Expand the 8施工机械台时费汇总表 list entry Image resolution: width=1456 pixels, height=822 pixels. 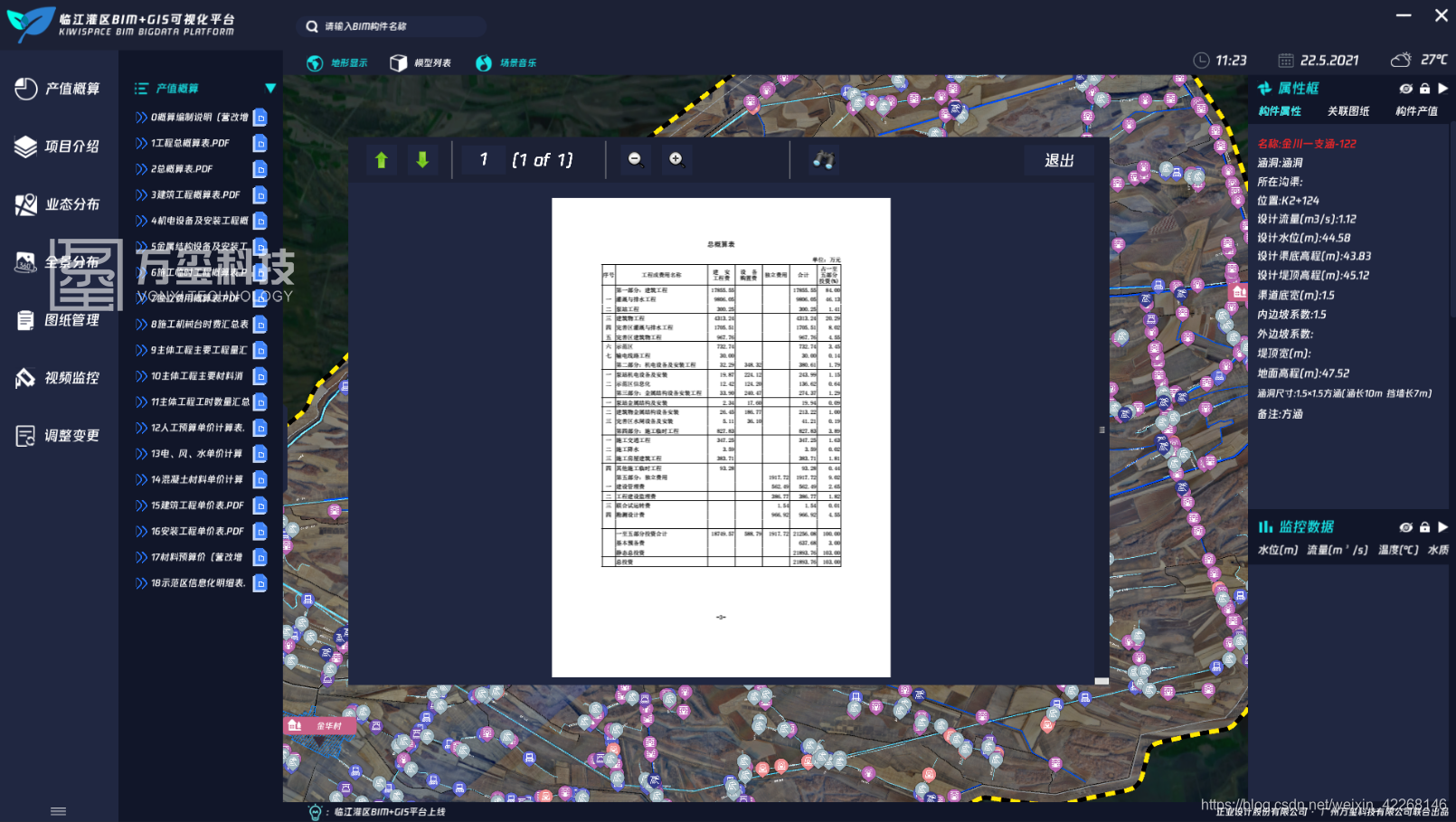pyautogui.click(x=141, y=325)
